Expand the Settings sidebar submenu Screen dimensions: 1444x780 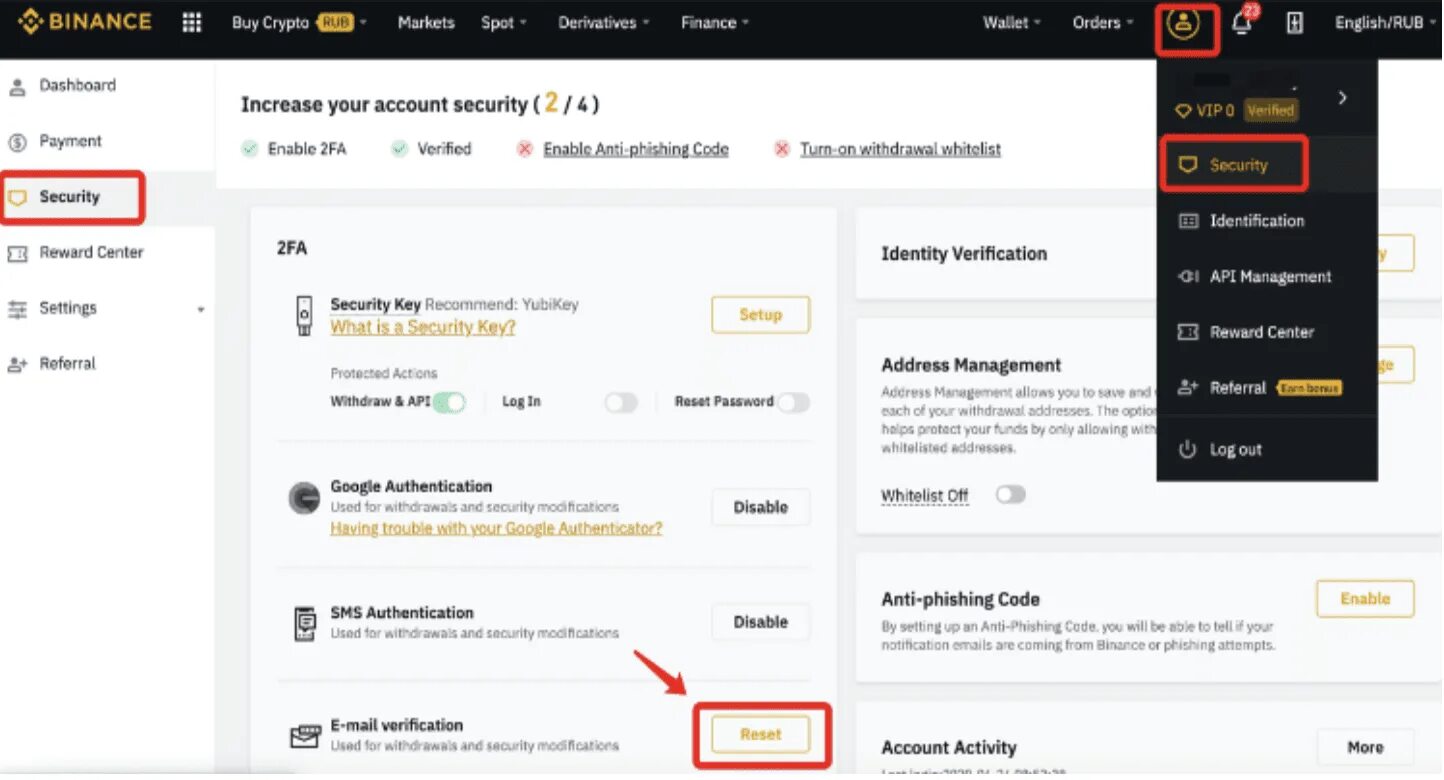[x=200, y=310]
